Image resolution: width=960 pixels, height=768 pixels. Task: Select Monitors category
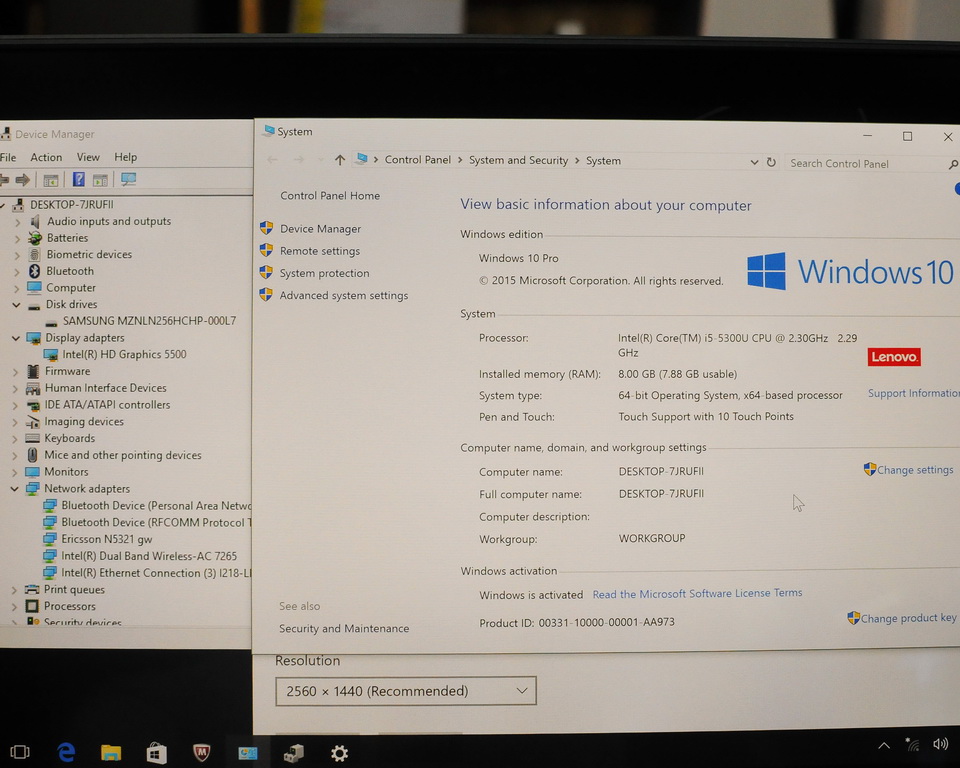tap(66, 472)
